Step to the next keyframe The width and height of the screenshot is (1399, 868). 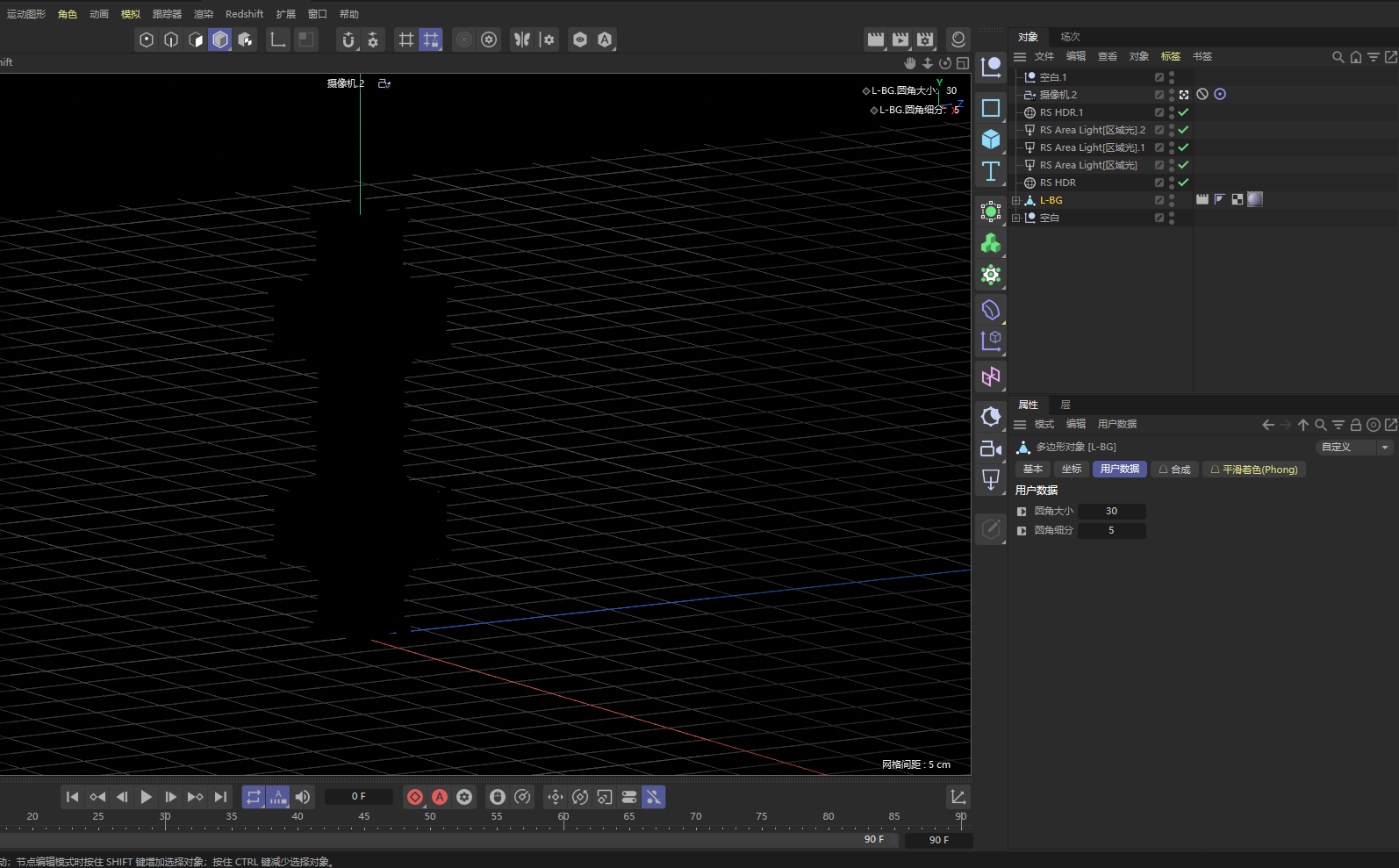[196, 797]
